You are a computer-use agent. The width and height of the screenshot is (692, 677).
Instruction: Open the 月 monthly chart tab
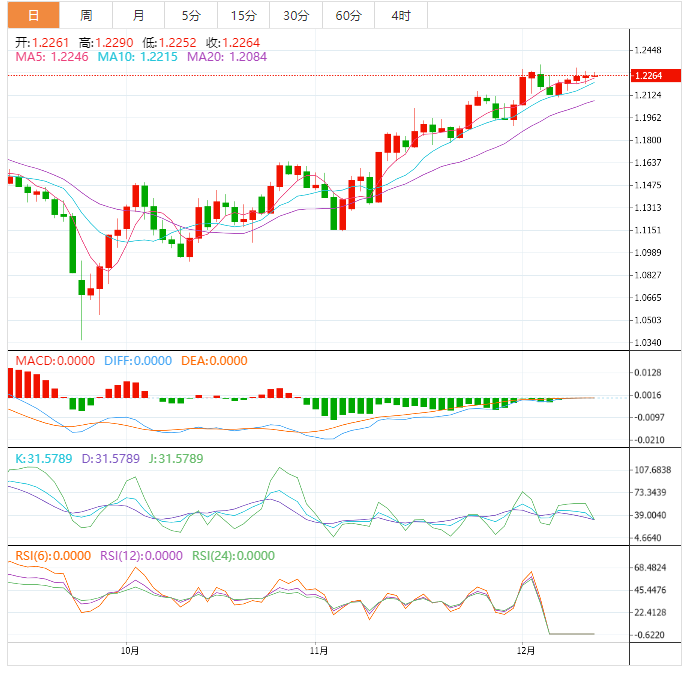coord(138,15)
